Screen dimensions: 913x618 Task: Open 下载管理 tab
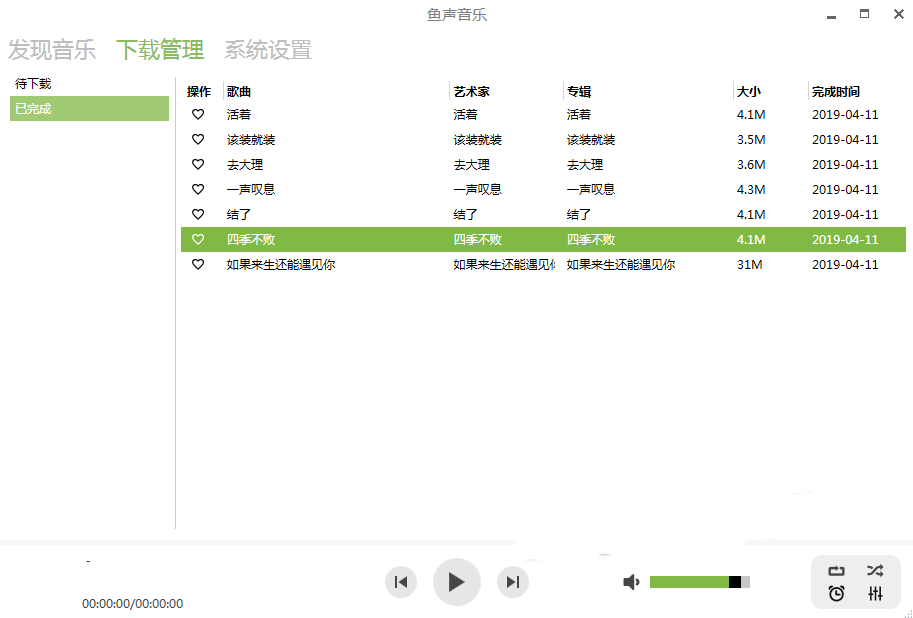pos(160,50)
